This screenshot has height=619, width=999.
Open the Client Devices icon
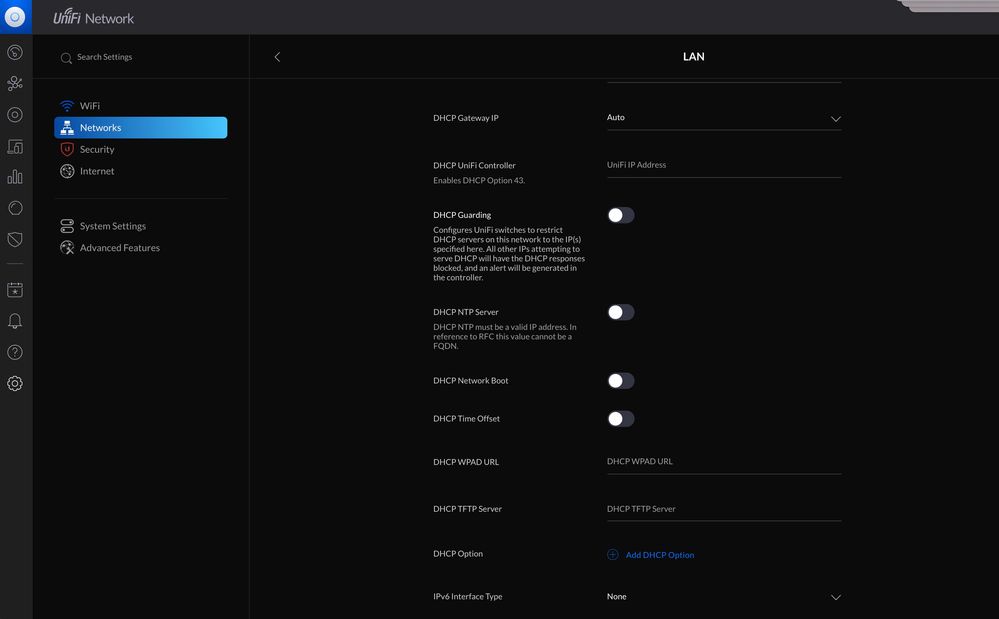(x=15, y=146)
